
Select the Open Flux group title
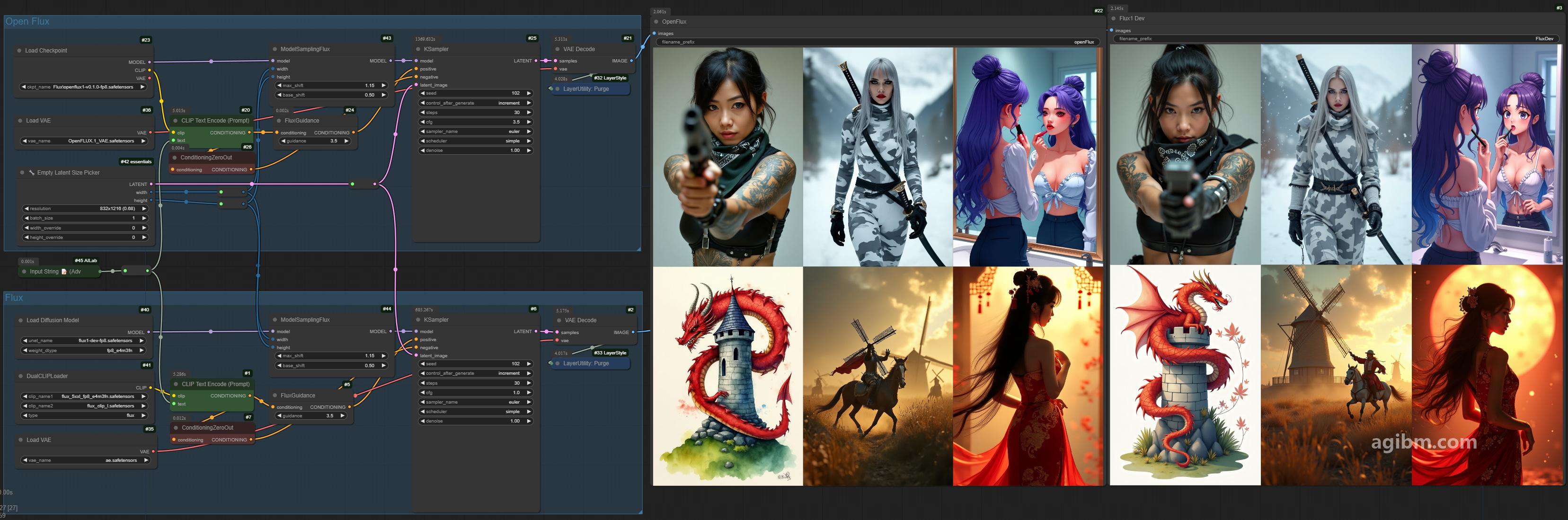click(27, 21)
